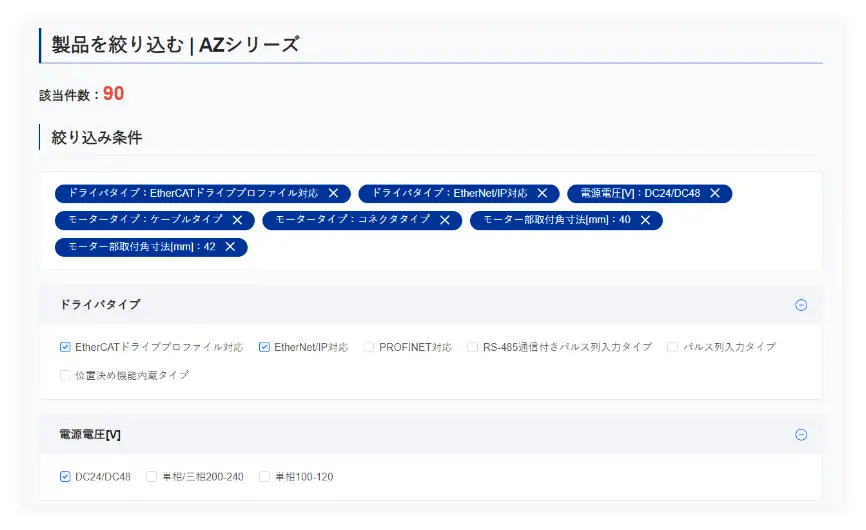Click the ドライバタイプ:EtherNet/IP対応 chip label
Viewport: 866px width, 530px height.
pyautogui.click(x=449, y=193)
